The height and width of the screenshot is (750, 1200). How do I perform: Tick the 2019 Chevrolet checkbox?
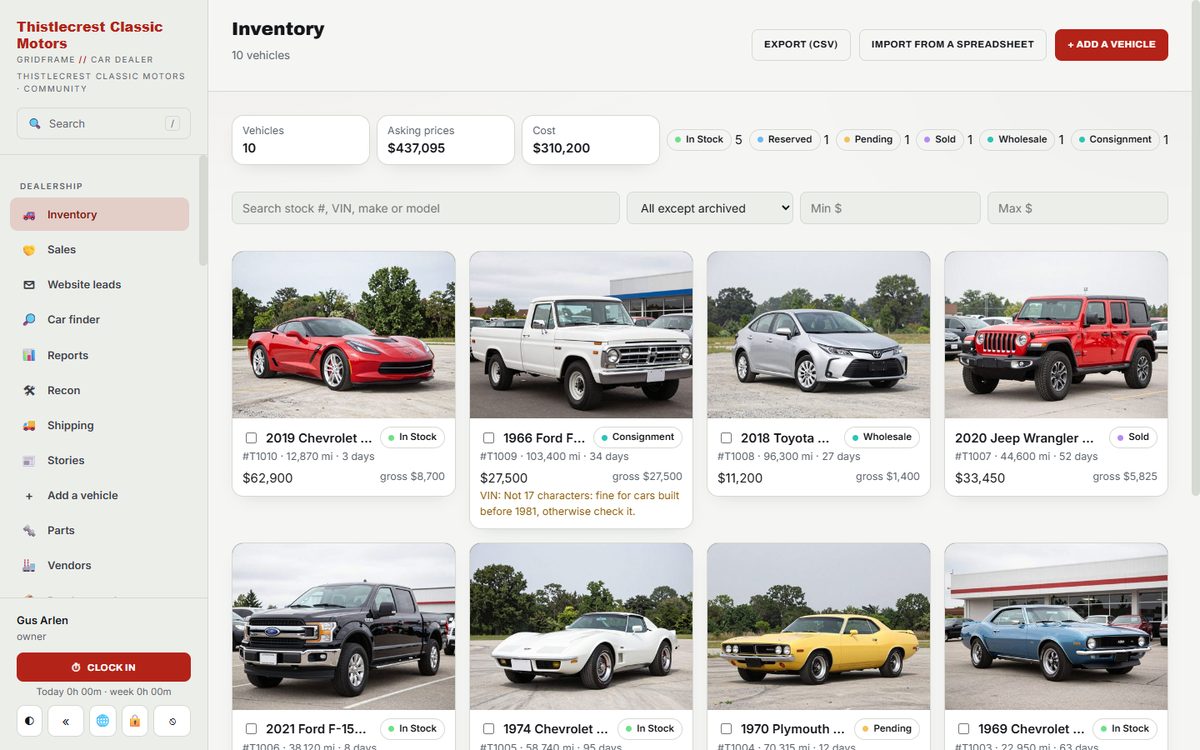(251, 438)
